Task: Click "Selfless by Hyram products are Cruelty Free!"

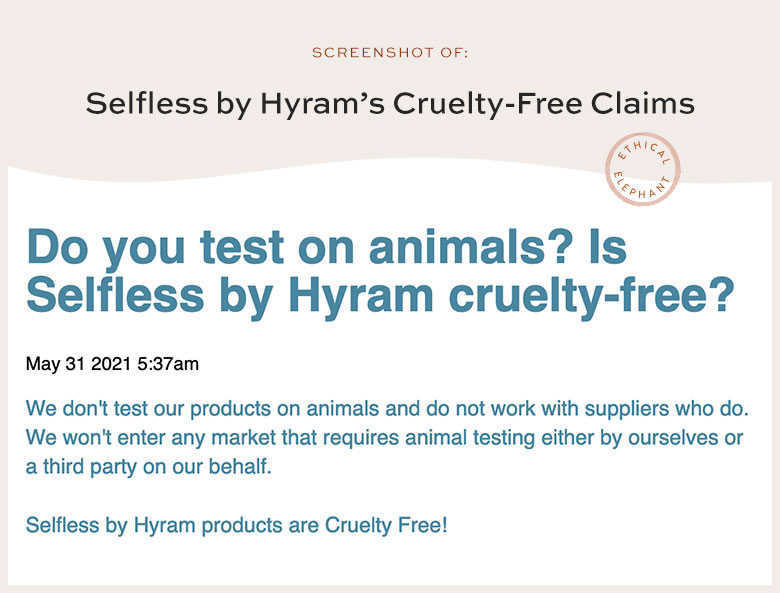Action: (x=237, y=525)
